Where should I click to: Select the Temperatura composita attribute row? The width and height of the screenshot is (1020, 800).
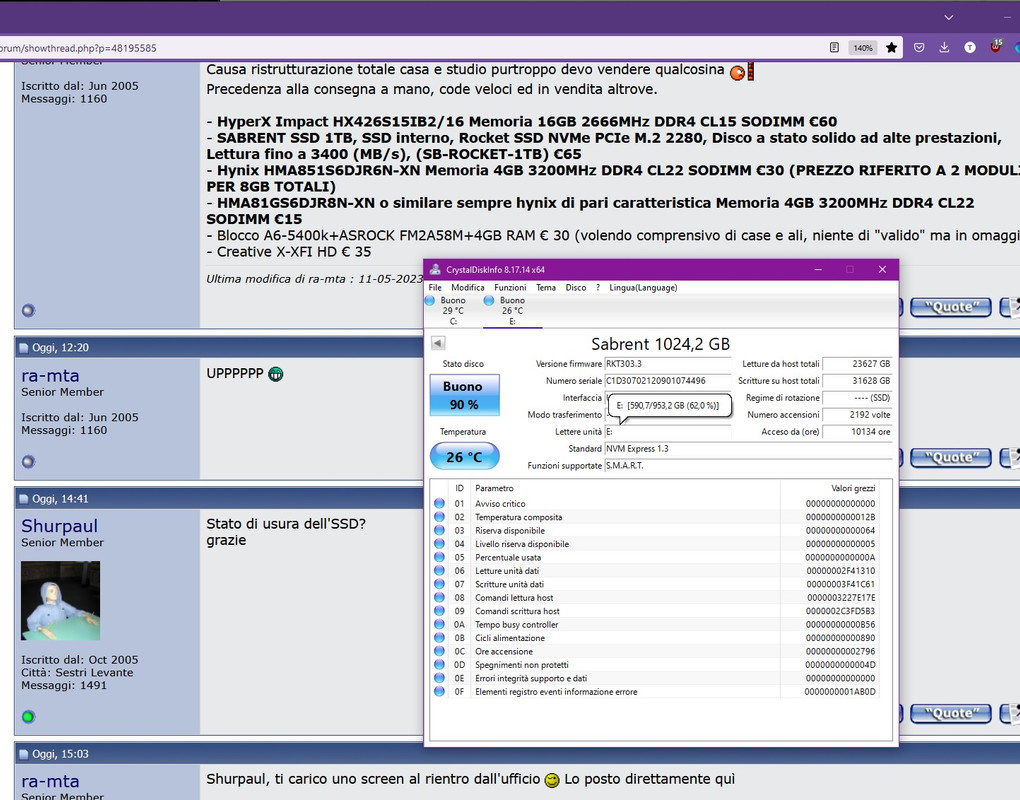pos(655,517)
